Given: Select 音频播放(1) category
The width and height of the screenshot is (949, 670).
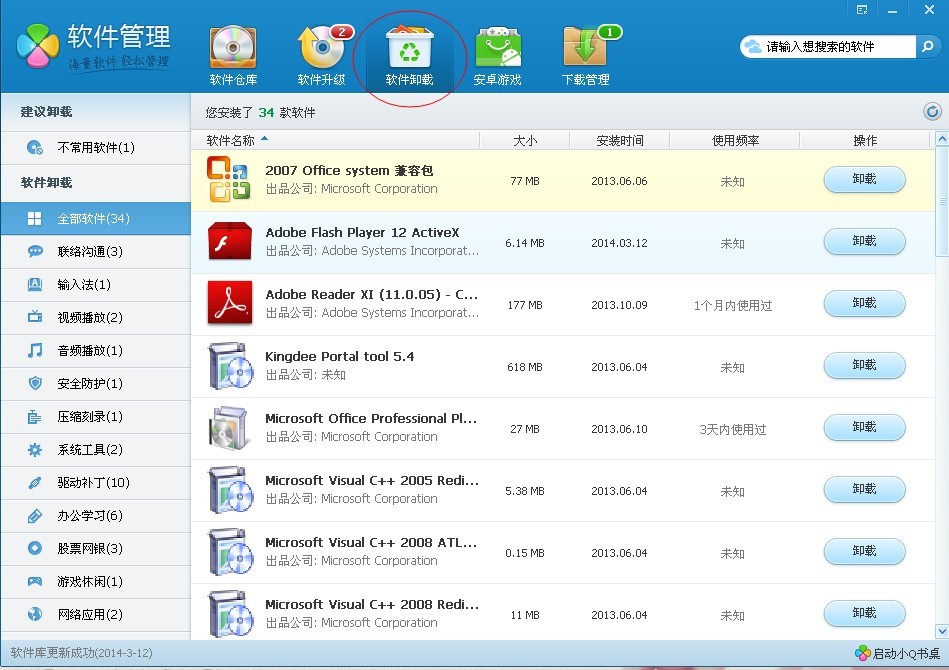Looking at the screenshot, I should (96, 350).
